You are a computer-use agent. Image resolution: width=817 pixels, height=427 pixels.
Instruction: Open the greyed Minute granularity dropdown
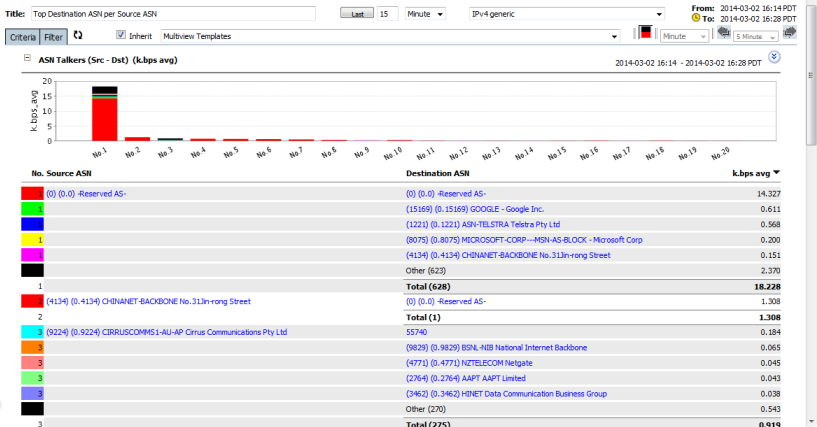pos(684,36)
